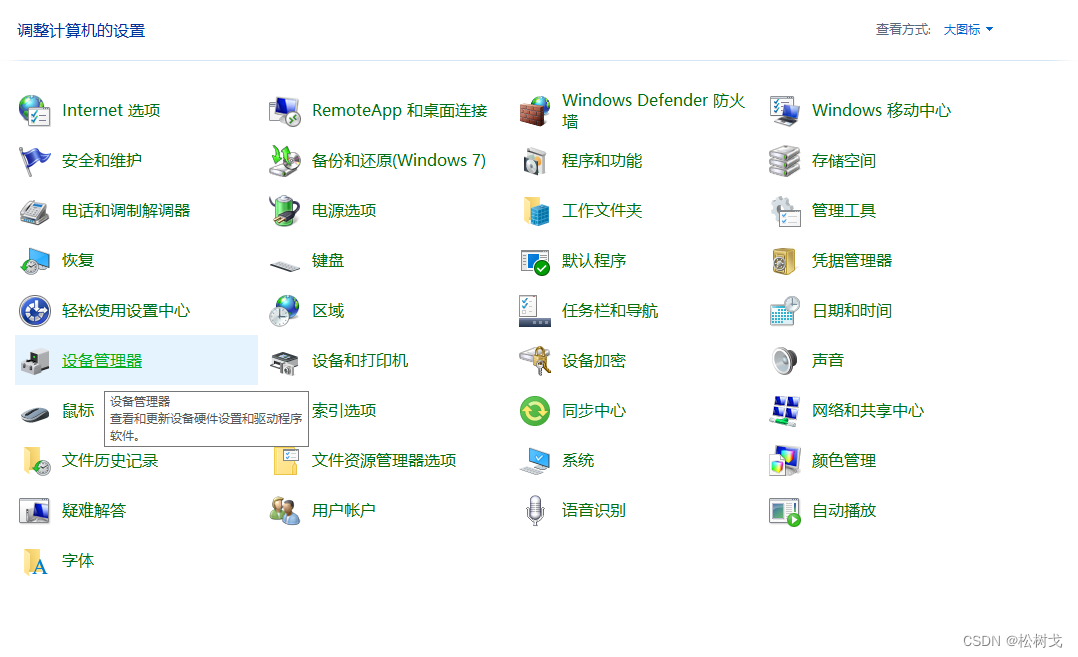The height and width of the screenshot is (657, 1078).
Task: Open the 日期和时间 text link
Action: [852, 311]
